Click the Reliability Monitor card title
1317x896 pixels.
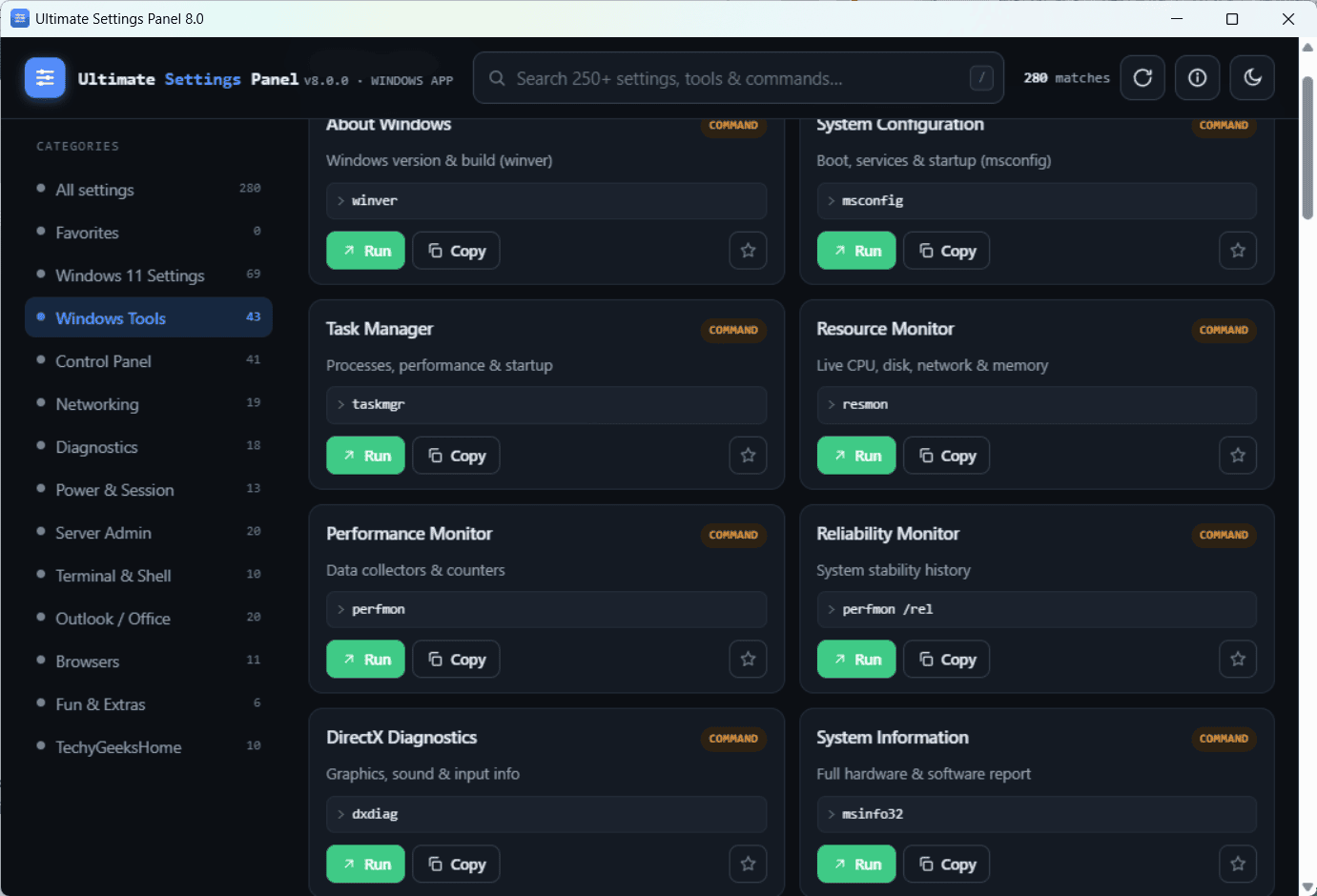pos(888,534)
